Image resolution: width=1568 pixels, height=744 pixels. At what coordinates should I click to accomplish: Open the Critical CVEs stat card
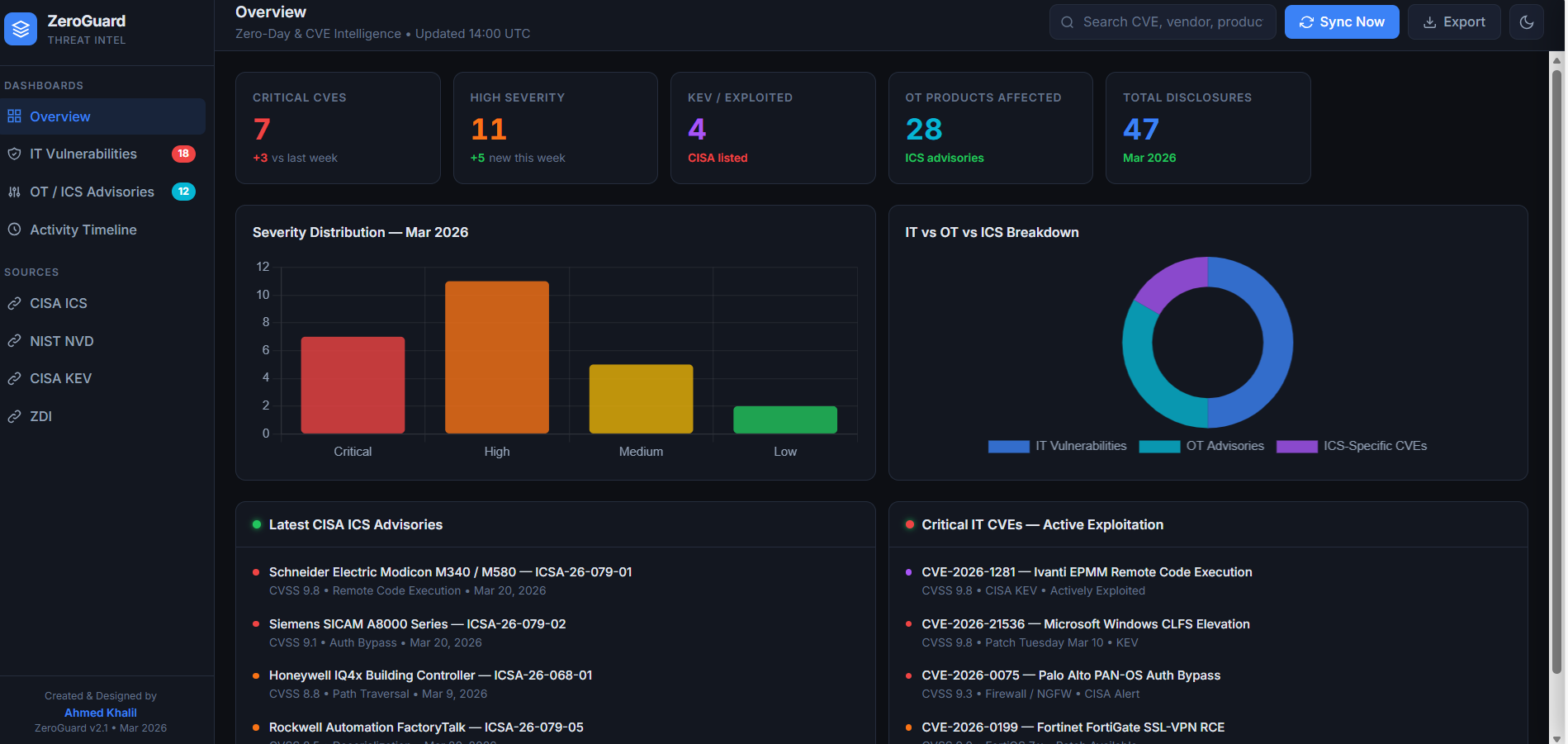pyautogui.click(x=338, y=128)
